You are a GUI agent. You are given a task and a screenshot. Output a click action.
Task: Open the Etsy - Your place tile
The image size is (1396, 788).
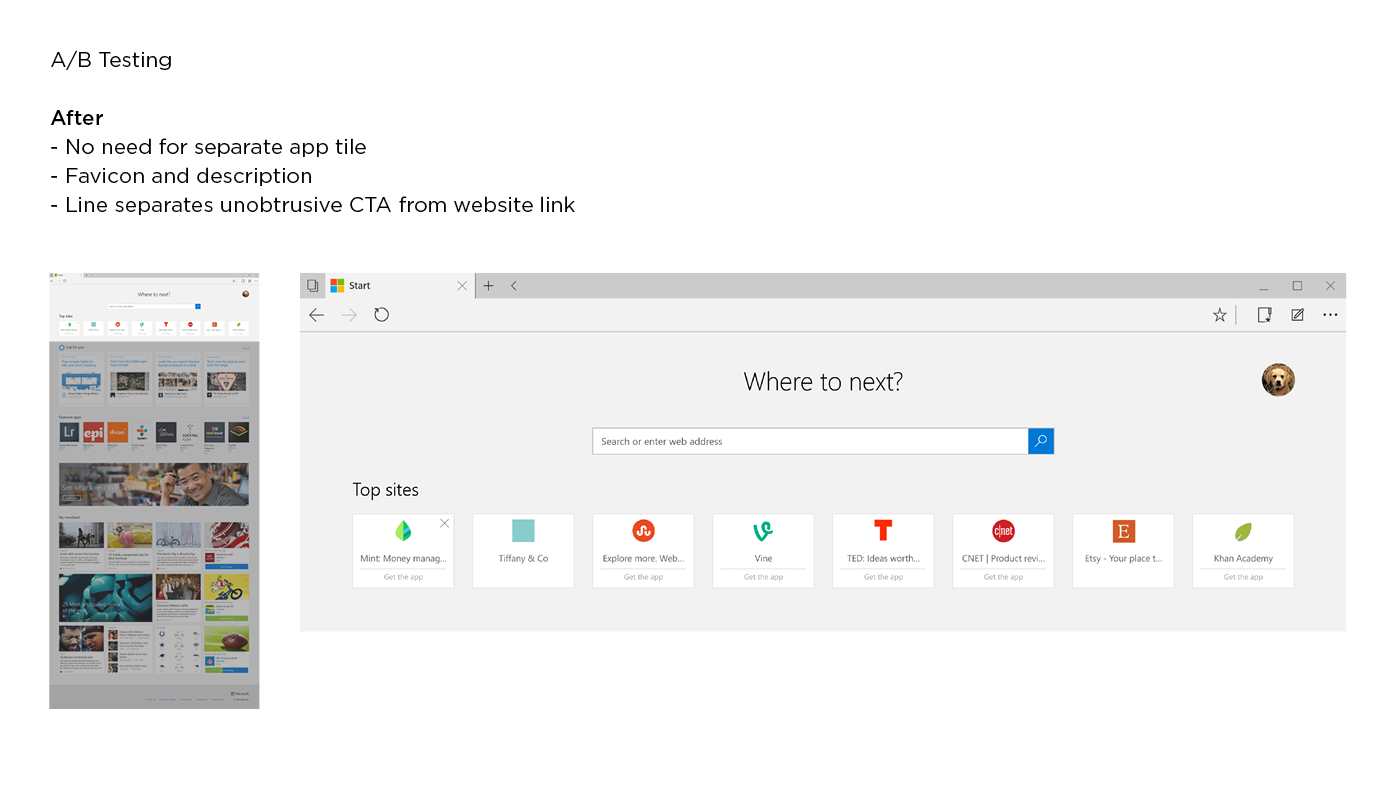(x=1123, y=551)
